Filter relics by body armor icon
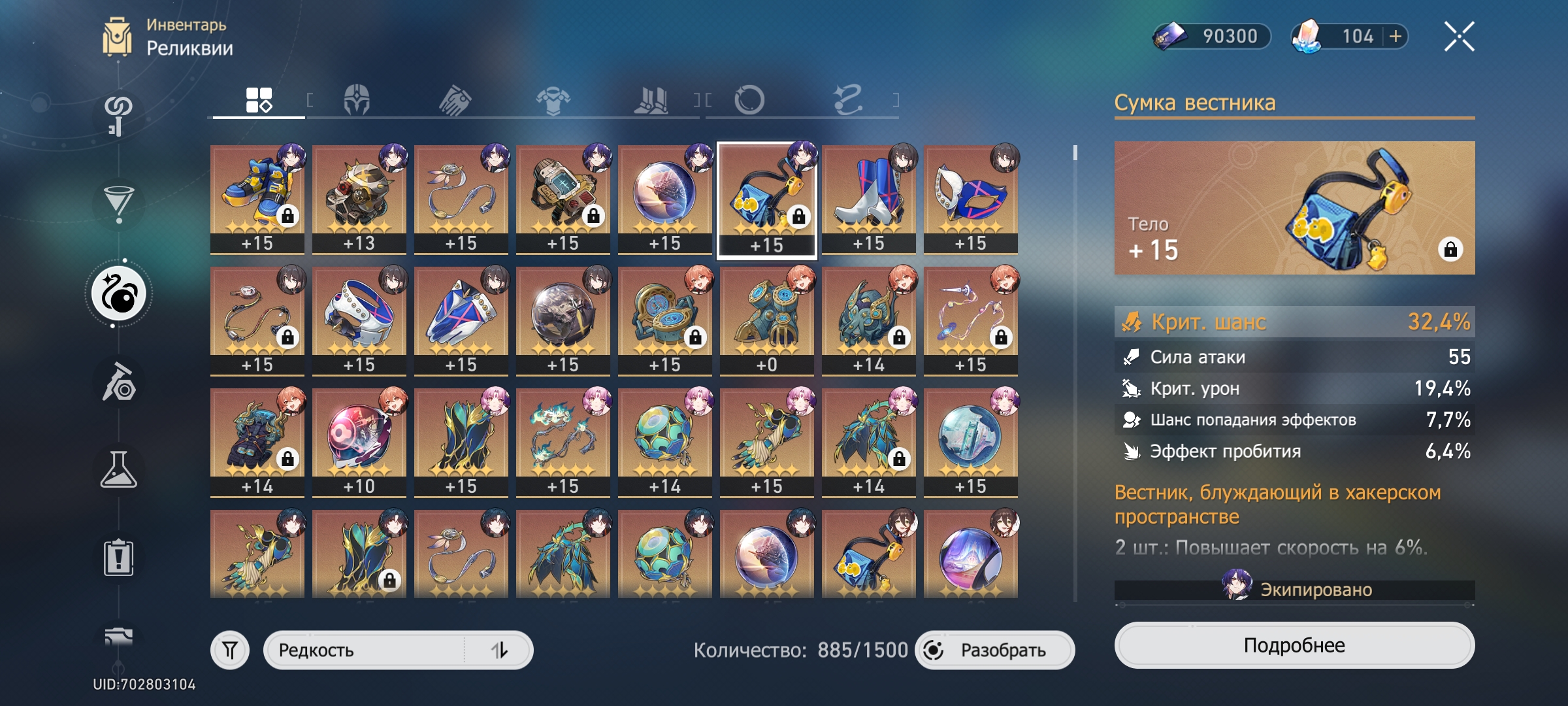This screenshot has width=1568, height=706. click(553, 101)
